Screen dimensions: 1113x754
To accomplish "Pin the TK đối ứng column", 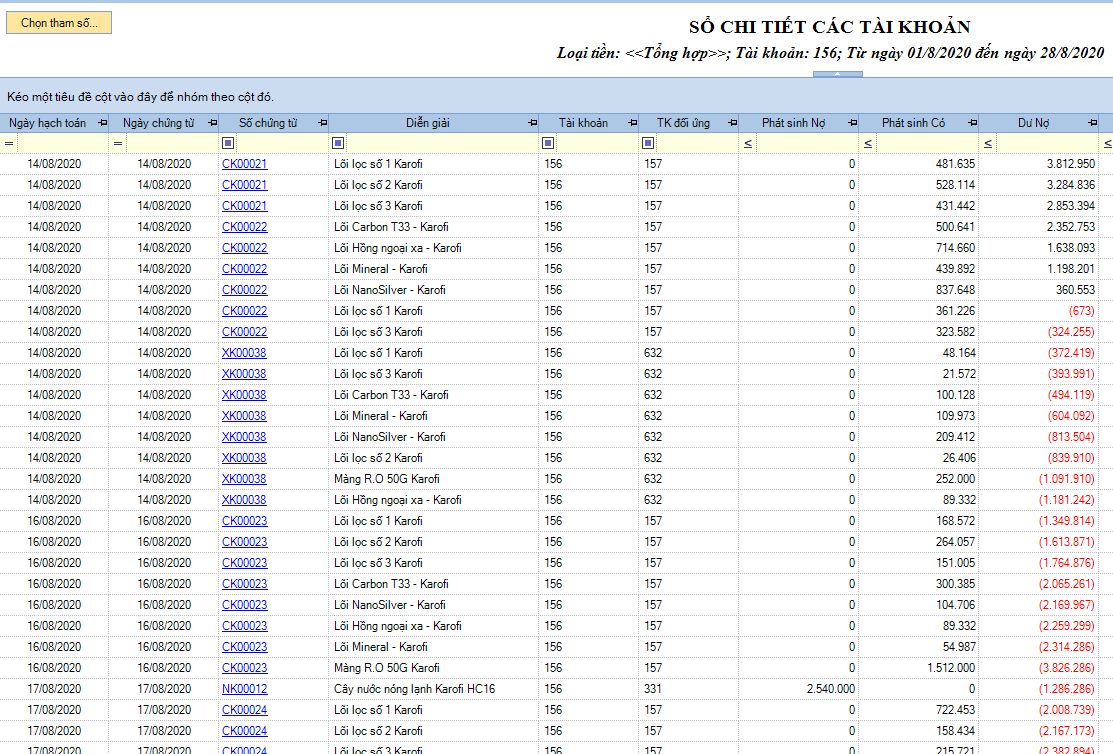I will pos(731,123).
